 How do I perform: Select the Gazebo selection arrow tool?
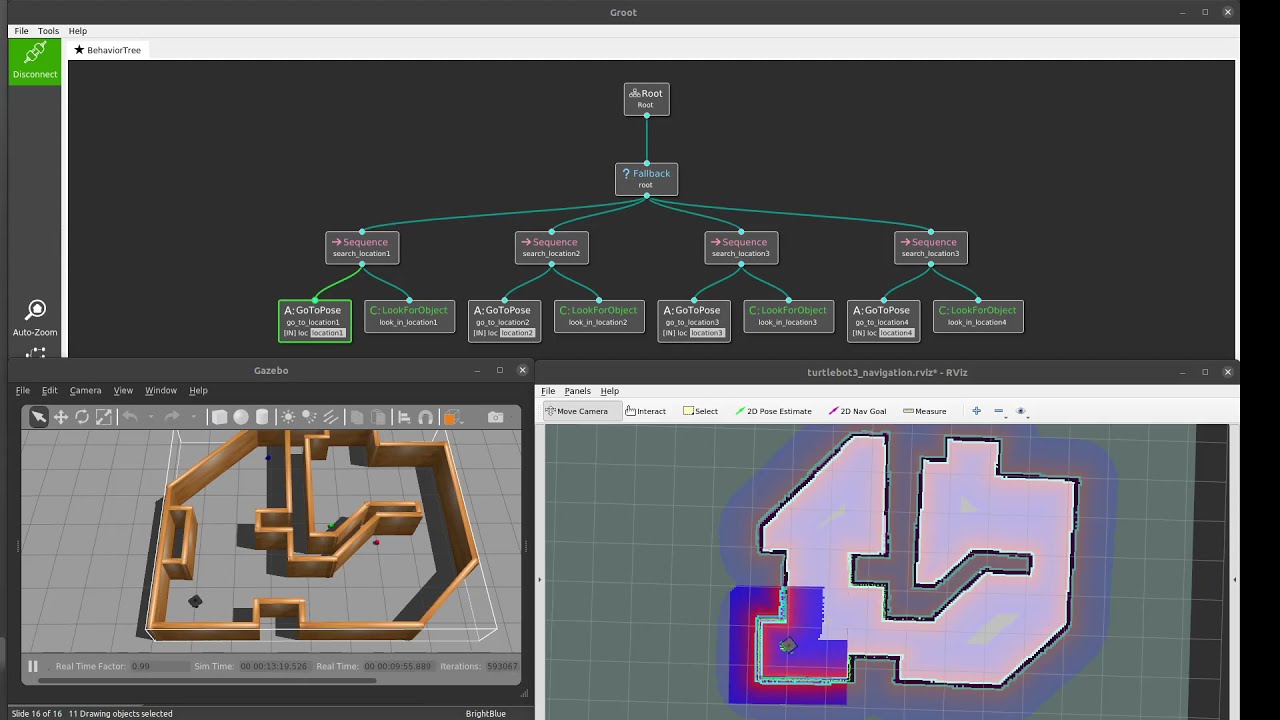click(38, 417)
